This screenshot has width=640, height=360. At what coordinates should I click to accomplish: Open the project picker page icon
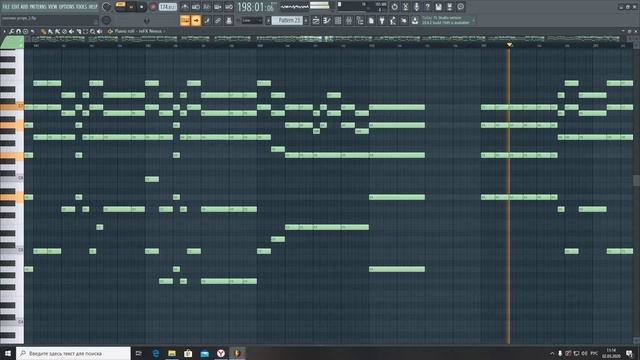click(x=371, y=20)
